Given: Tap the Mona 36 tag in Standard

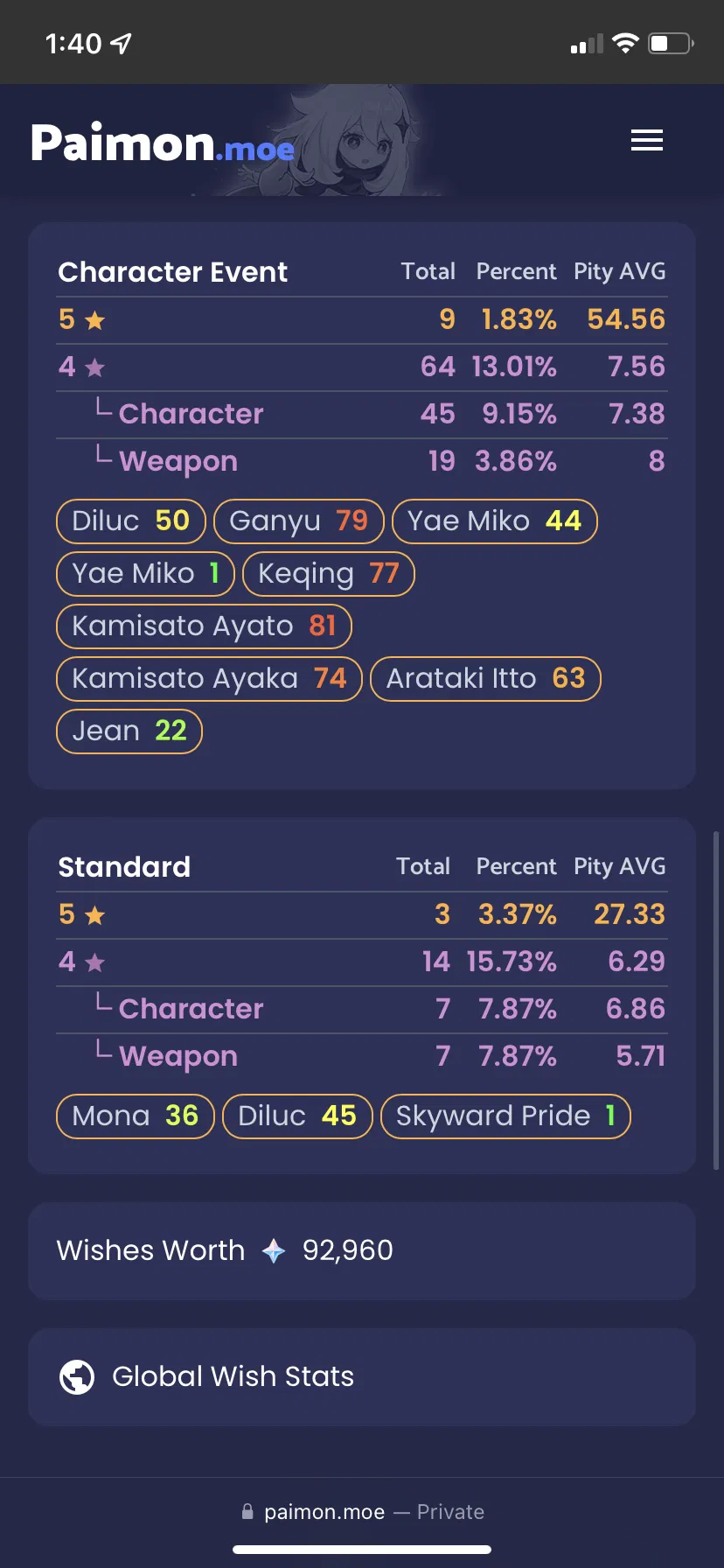Looking at the screenshot, I should coord(136,1116).
